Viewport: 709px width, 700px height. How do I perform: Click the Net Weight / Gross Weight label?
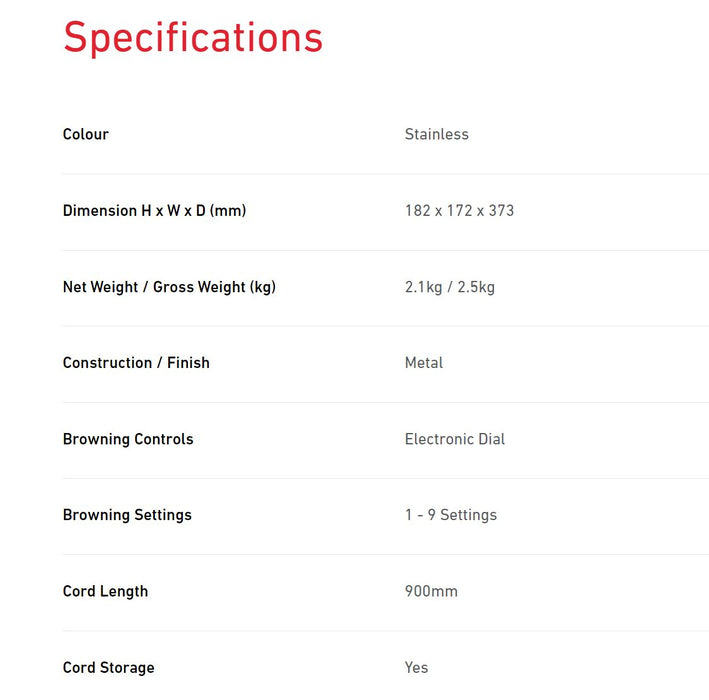(169, 287)
